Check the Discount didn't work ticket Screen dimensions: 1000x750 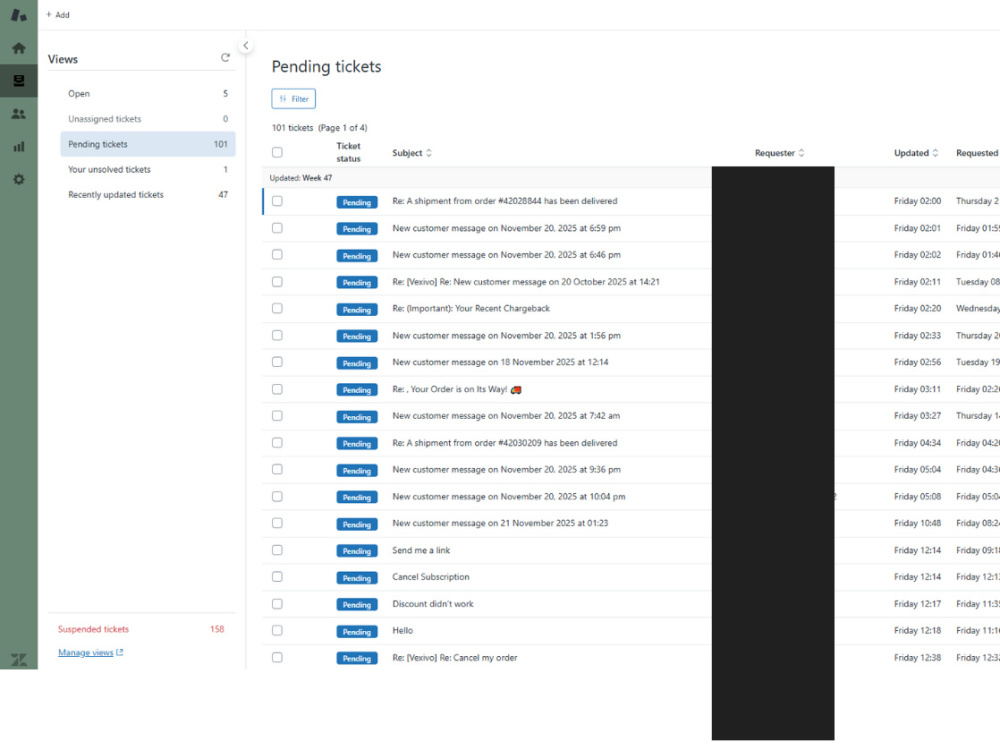277,604
